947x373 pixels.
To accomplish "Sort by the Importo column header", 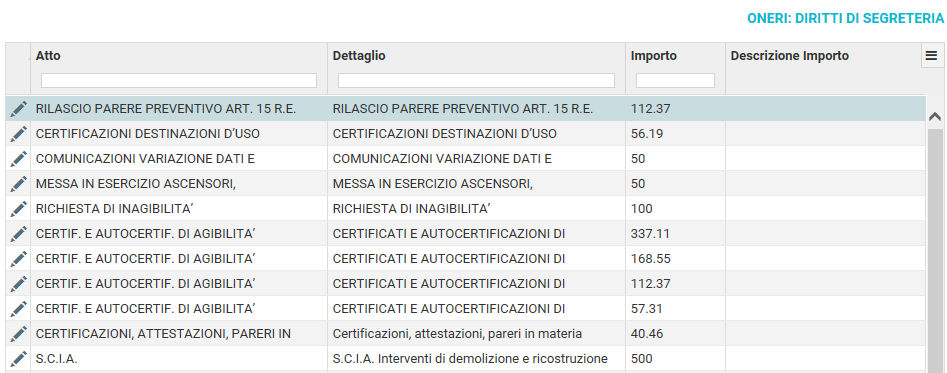I will 653,56.
